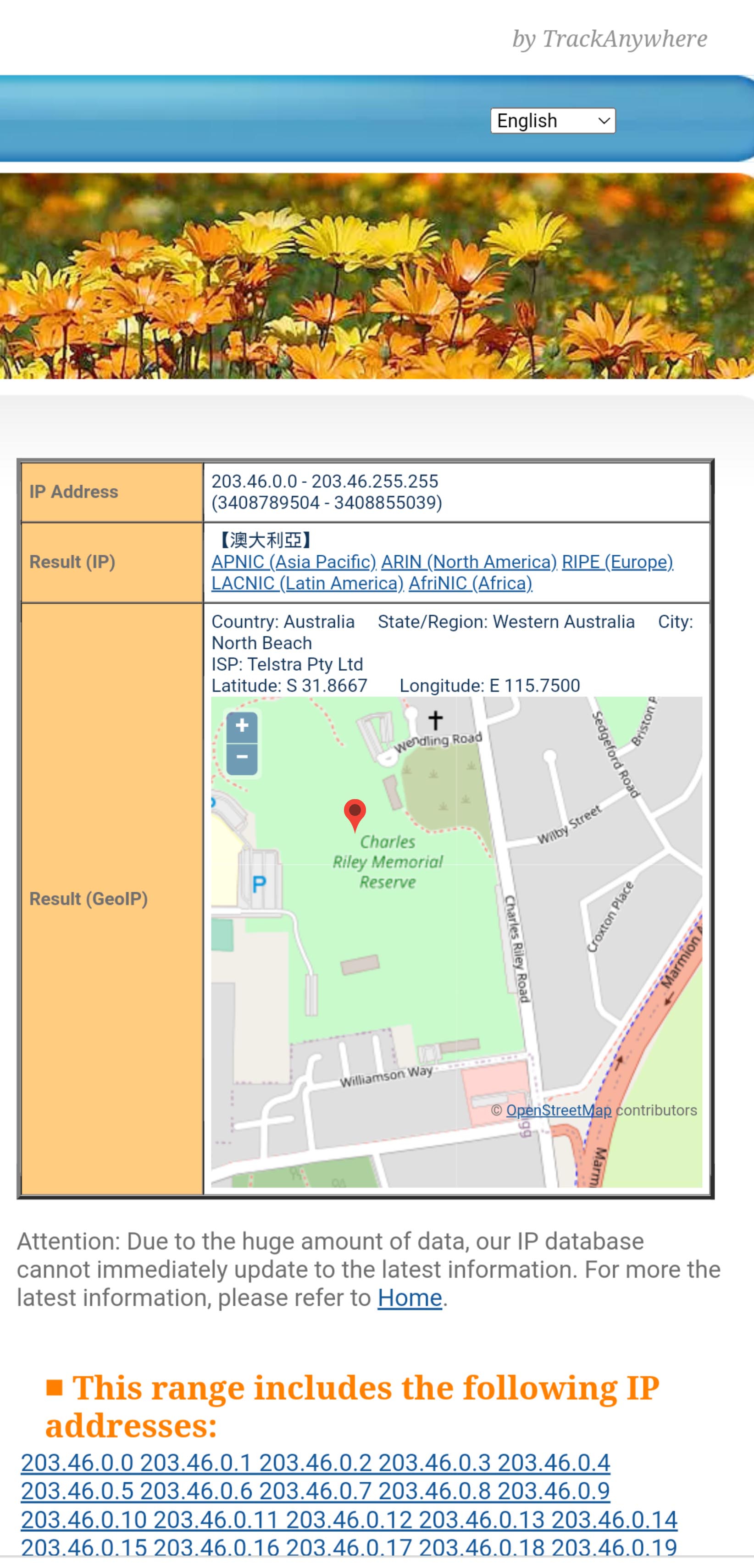Click the 'Latitude: S 31.8667' value
This screenshot has height=1568, width=754.
pyautogui.click(x=289, y=685)
